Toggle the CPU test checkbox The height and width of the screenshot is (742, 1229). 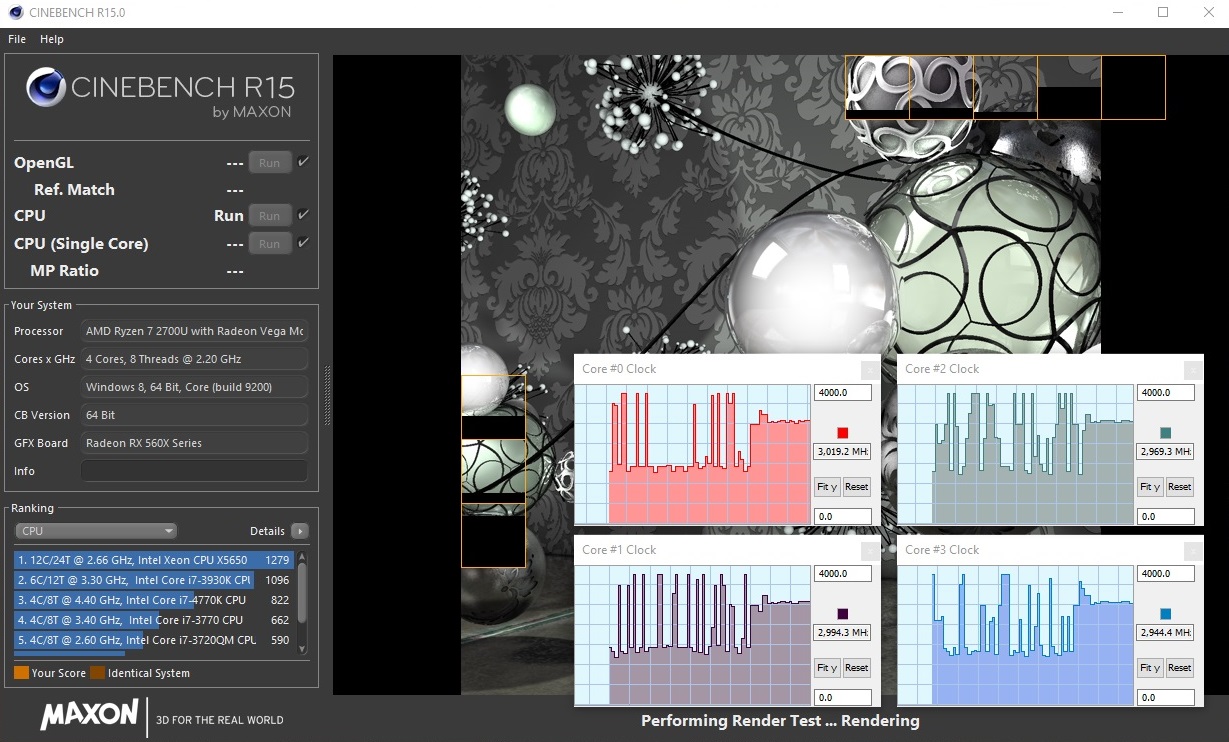pos(303,215)
